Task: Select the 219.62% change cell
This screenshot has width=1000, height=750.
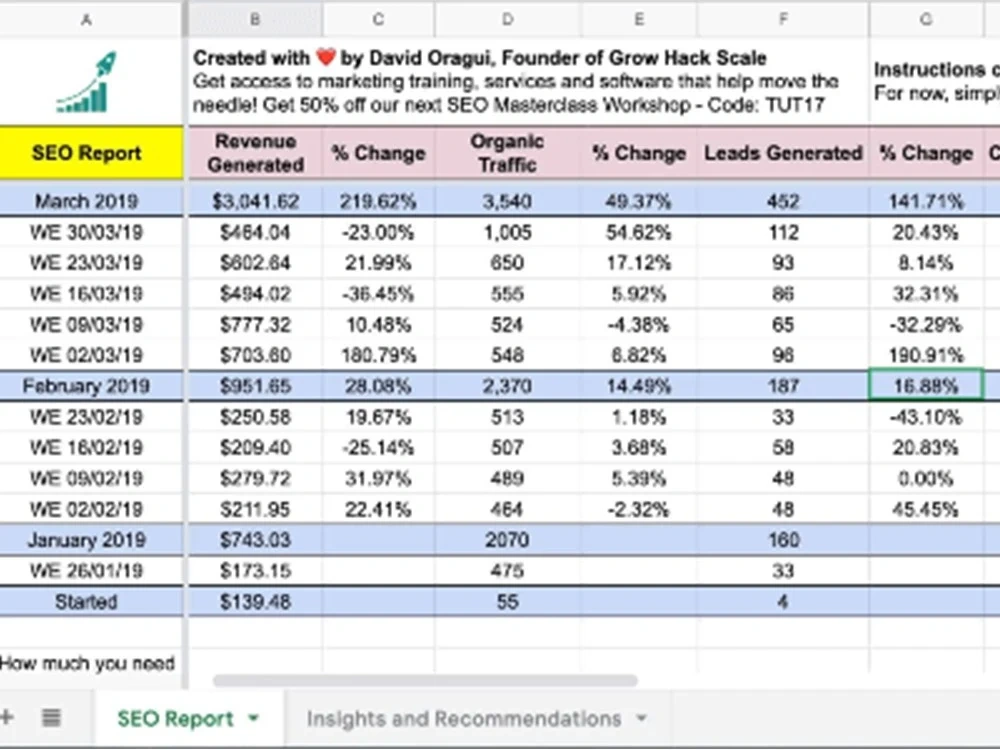Action: [378, 202]
